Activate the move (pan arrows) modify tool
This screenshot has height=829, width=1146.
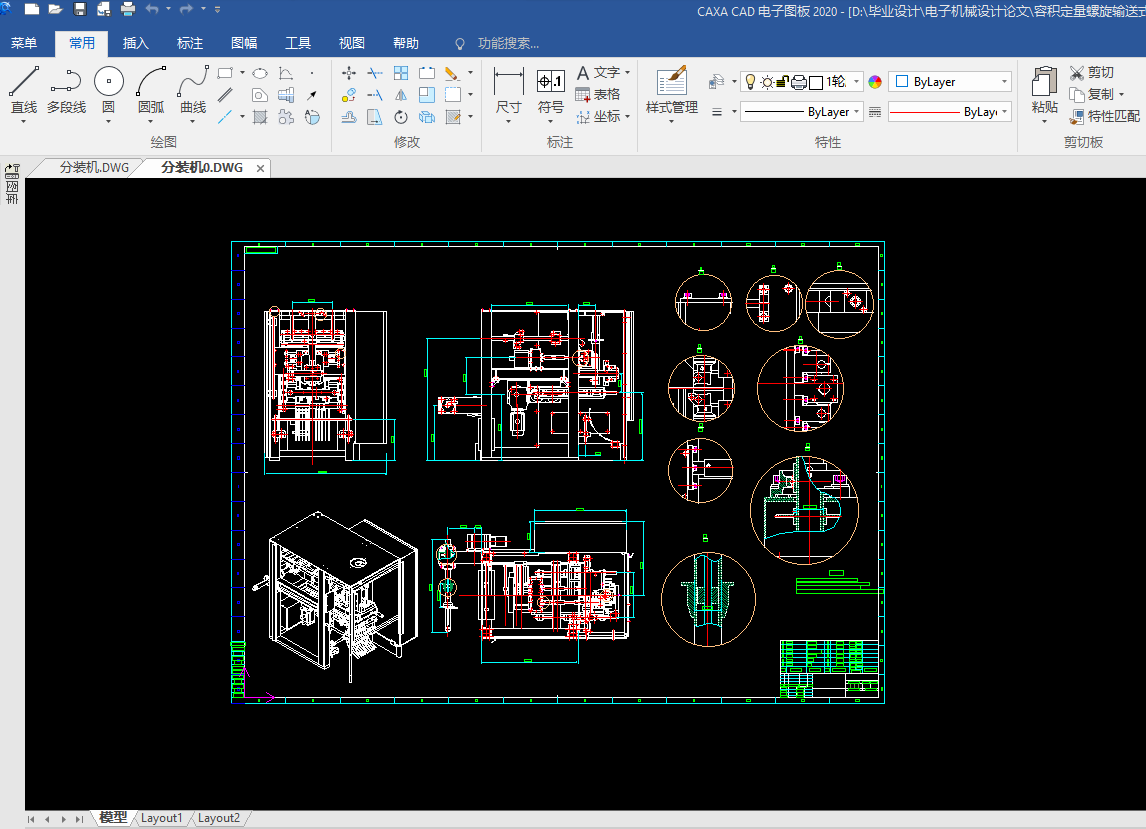(x=349, y=73)
